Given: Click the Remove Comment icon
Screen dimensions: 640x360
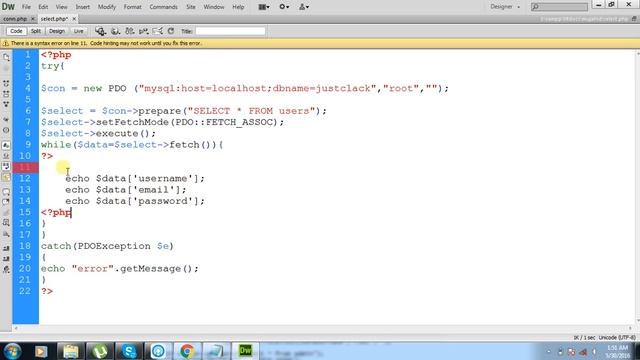Looking at the screenshot, I should (x=6, y=202).
